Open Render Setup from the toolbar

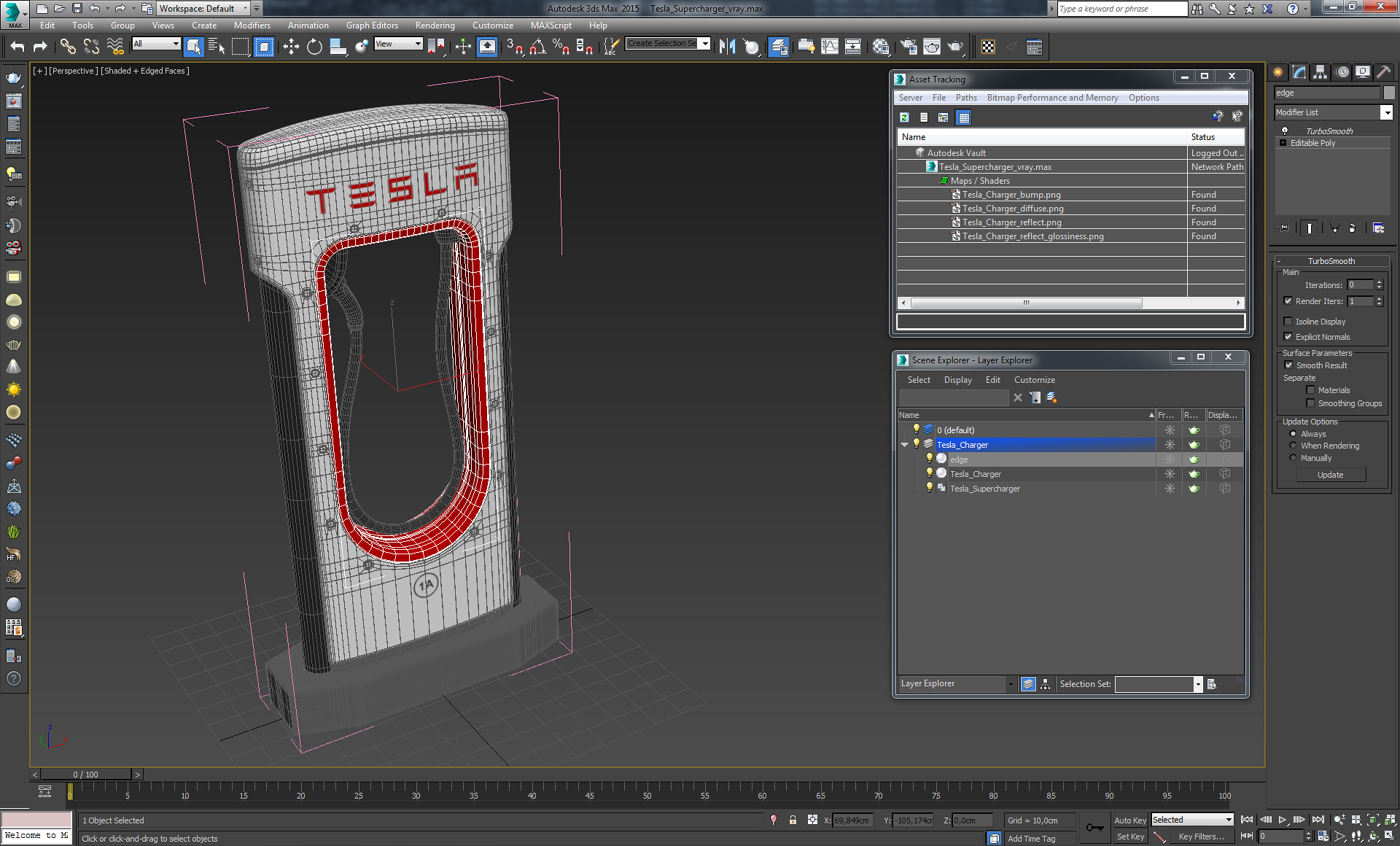[909, 47]
